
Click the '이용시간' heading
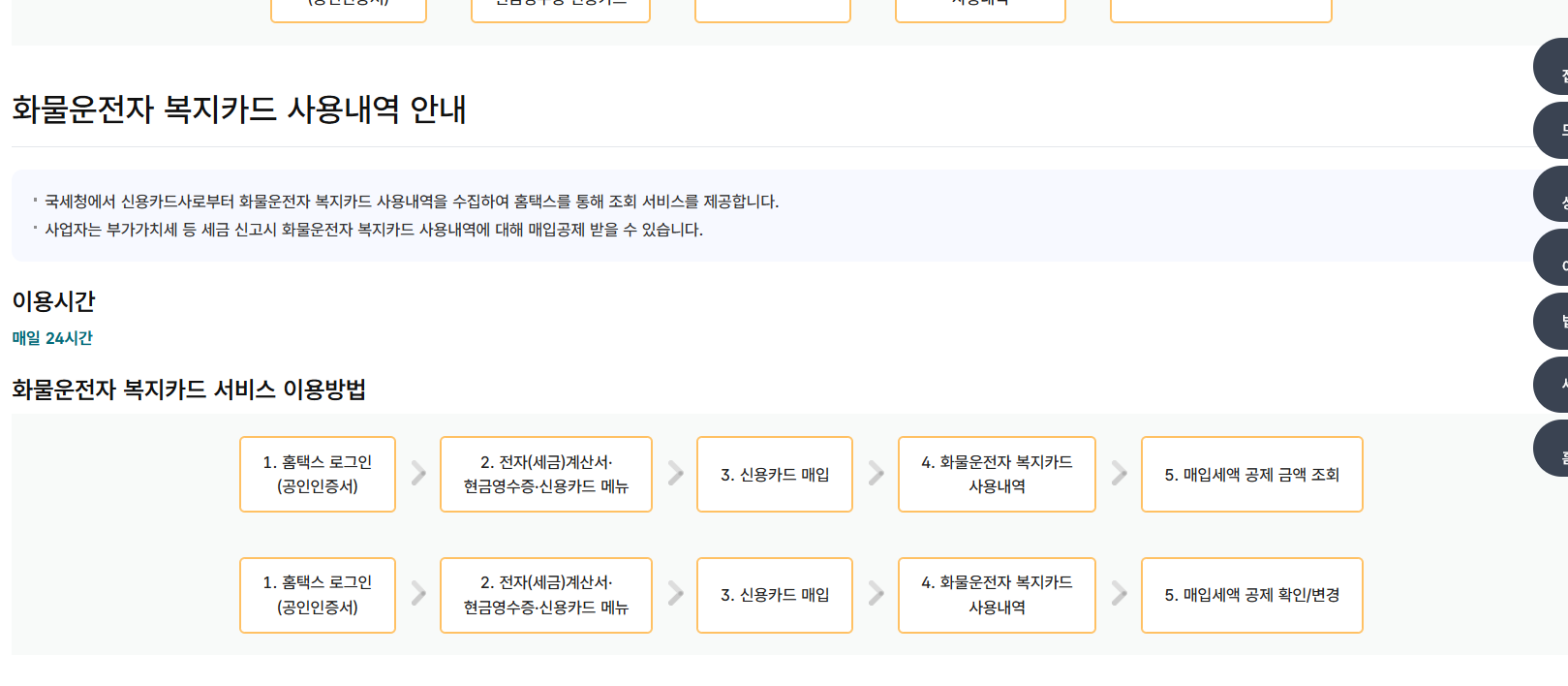(53, 301)
